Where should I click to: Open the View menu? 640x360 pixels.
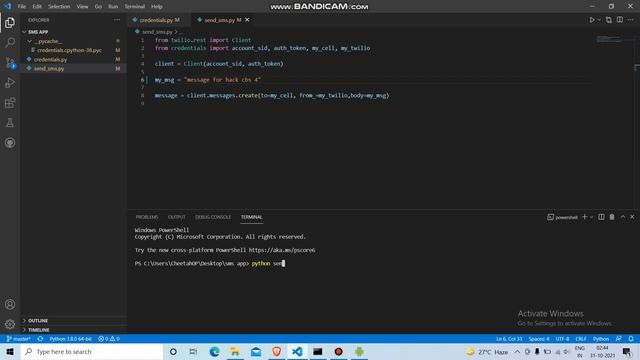82,7
